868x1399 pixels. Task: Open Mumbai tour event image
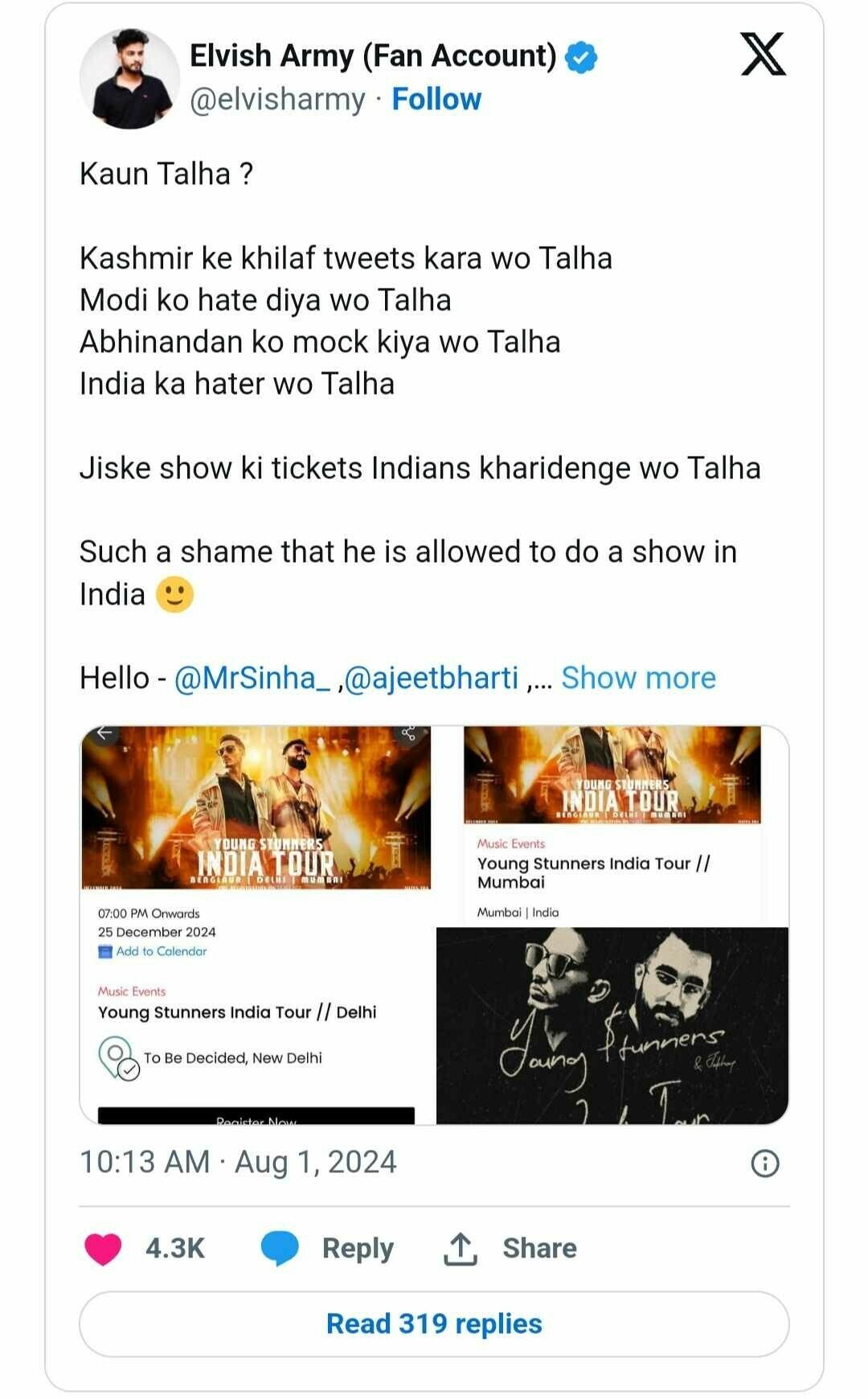point(612,824)
